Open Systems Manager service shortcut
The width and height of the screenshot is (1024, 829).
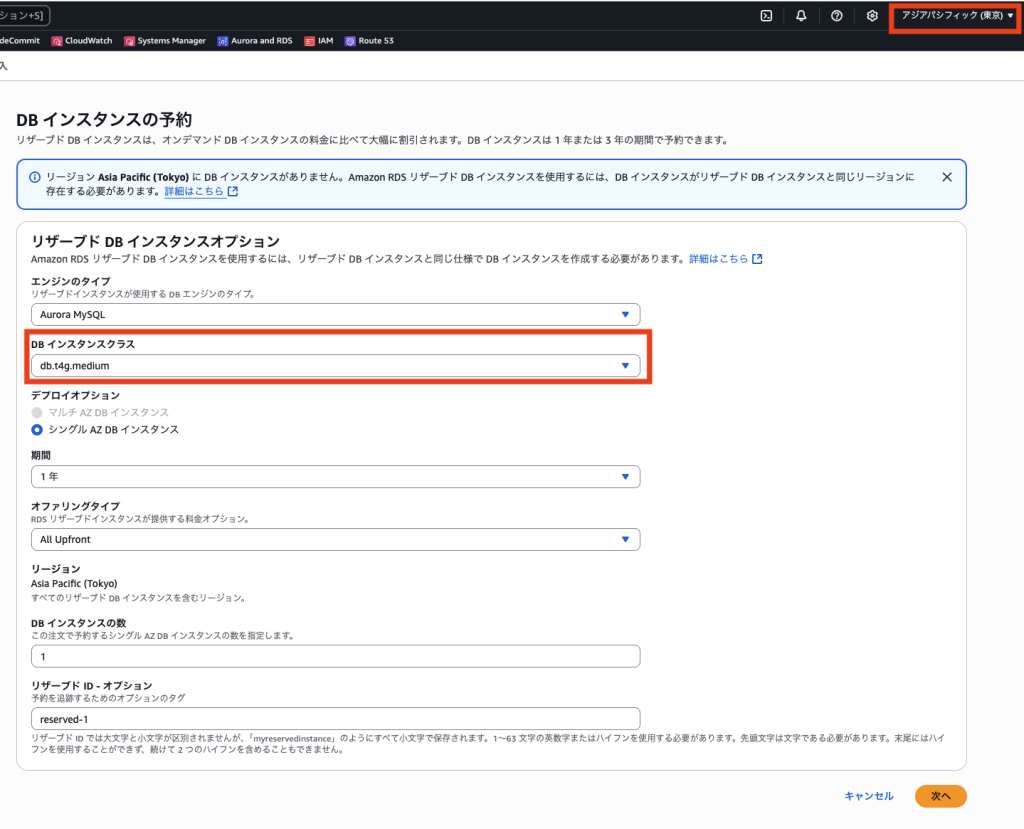pos(164,41)
